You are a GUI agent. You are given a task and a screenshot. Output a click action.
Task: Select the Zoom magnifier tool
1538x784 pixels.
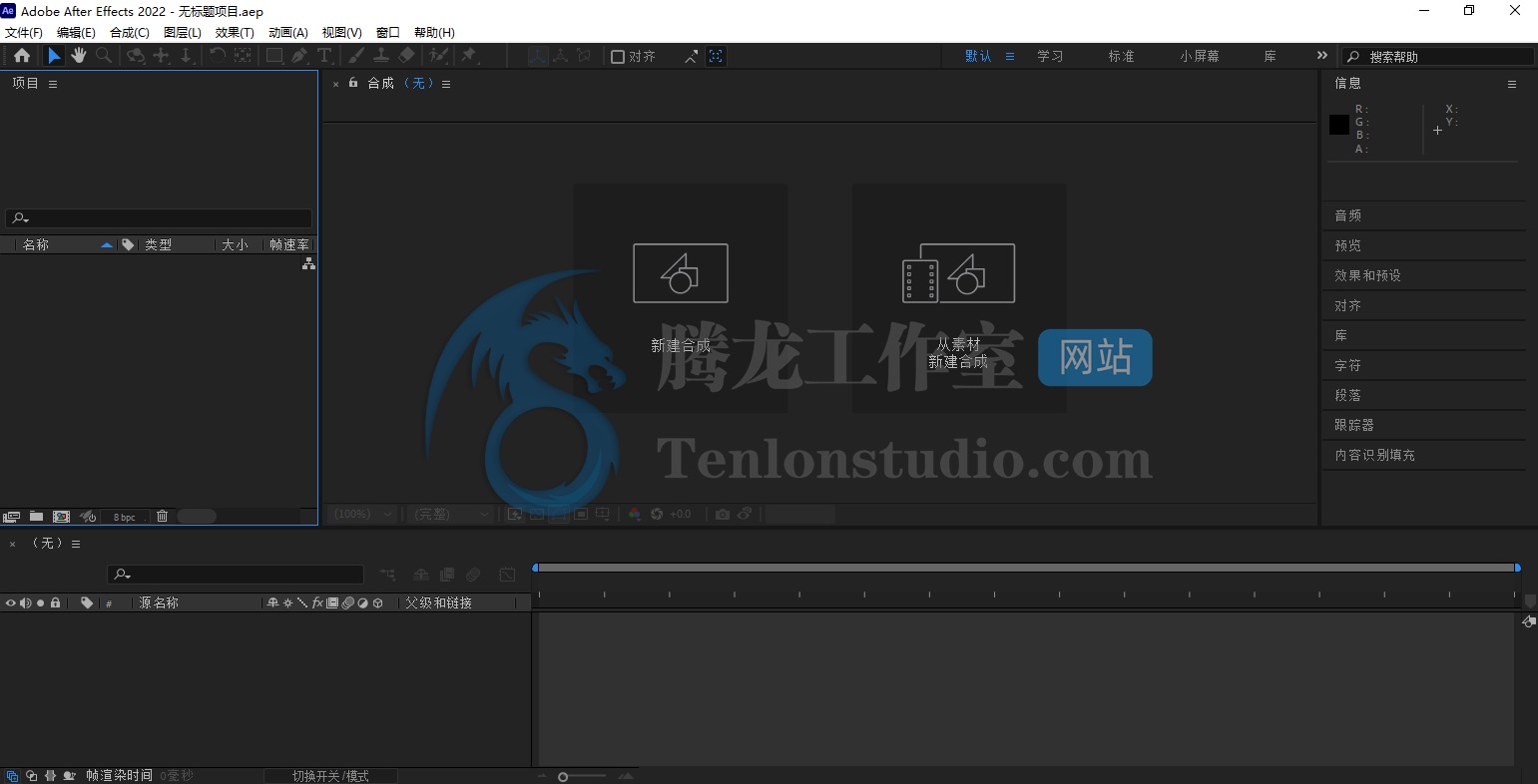[x=103, y=56]
